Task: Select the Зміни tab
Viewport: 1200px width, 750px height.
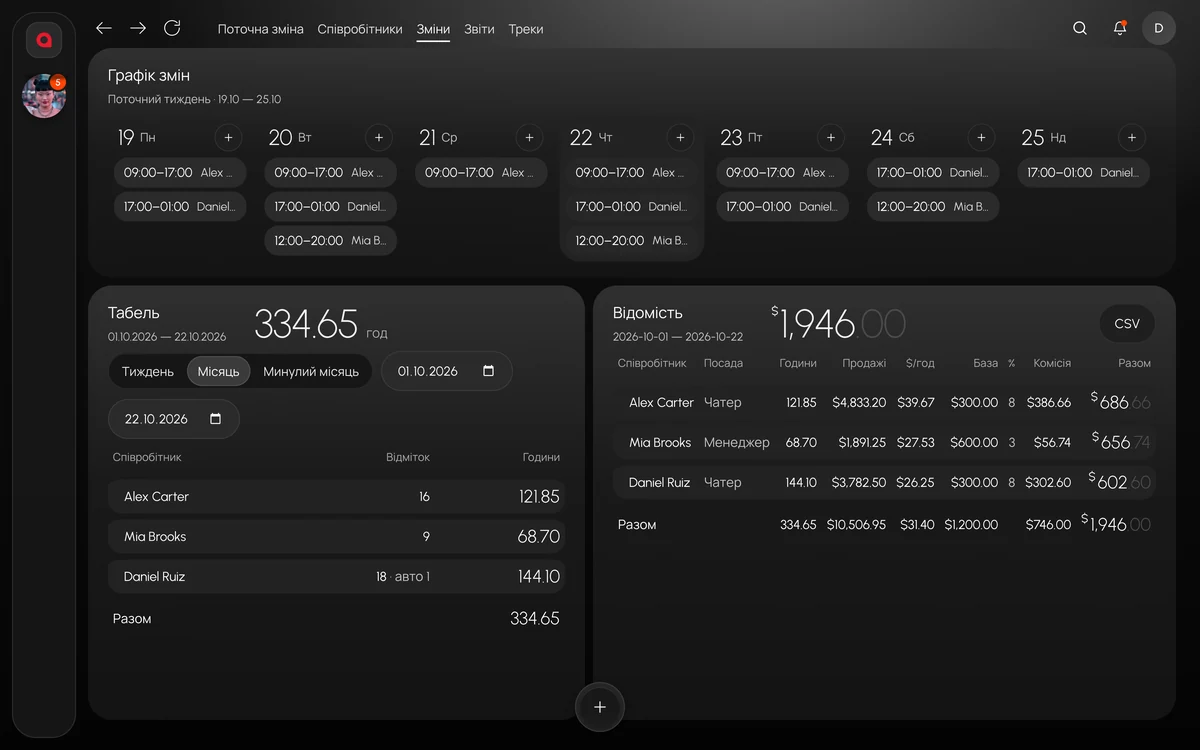Action: (433, 29)
